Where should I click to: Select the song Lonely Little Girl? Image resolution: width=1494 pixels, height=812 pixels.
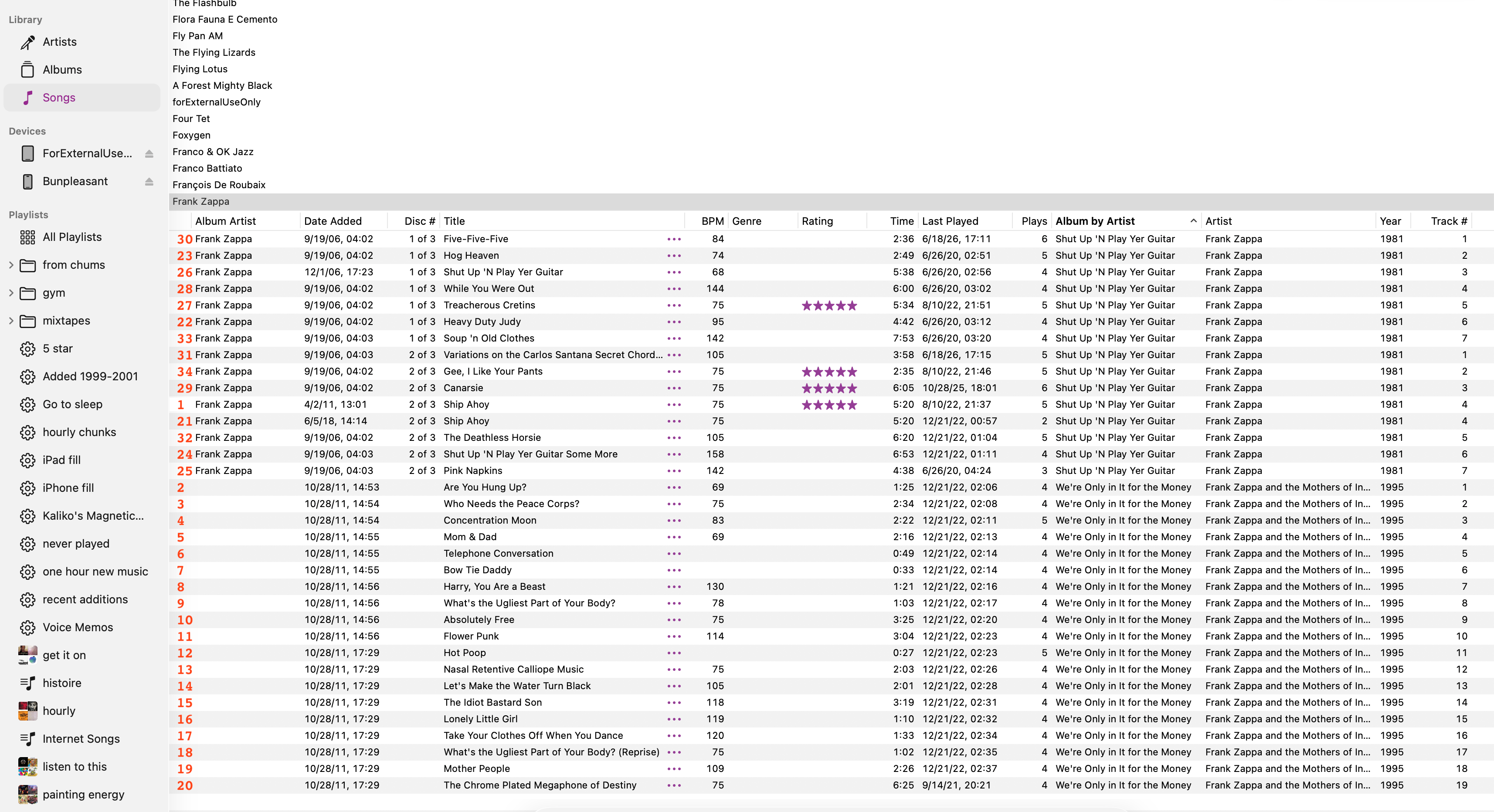pyautogui.click(x=481, y=719)
